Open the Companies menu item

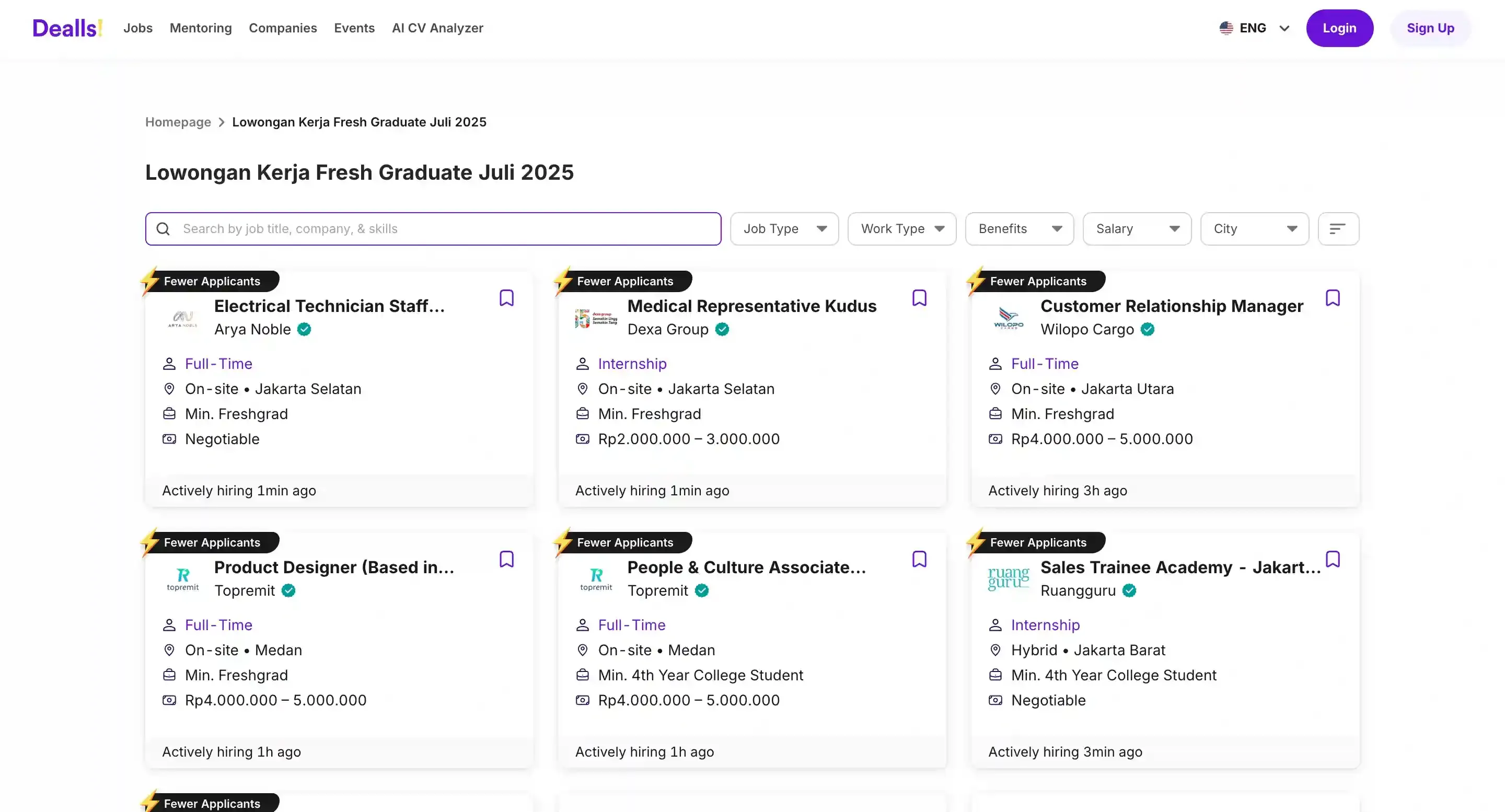[x=283, y=28]
